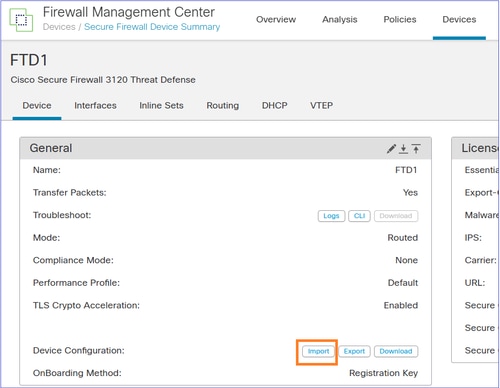Image resolution: width=500 pixels, height=388 pixels.
Task: Open the Overview menu
Action: coord(276,20)
